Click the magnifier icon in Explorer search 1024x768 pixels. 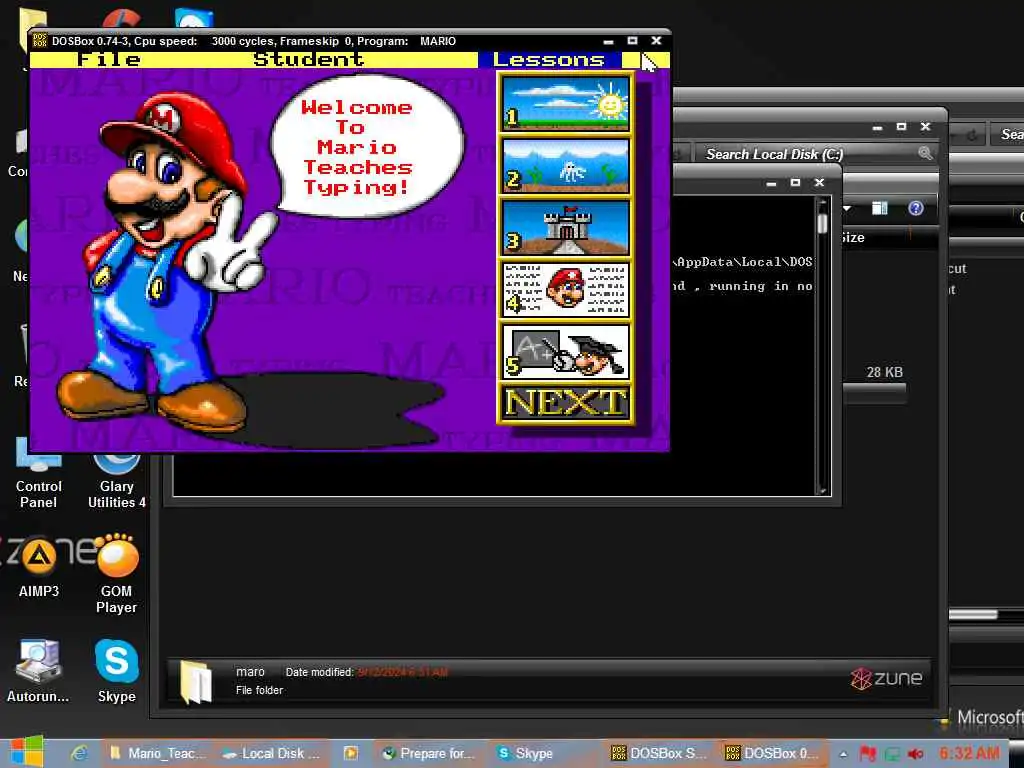[925, 153]
